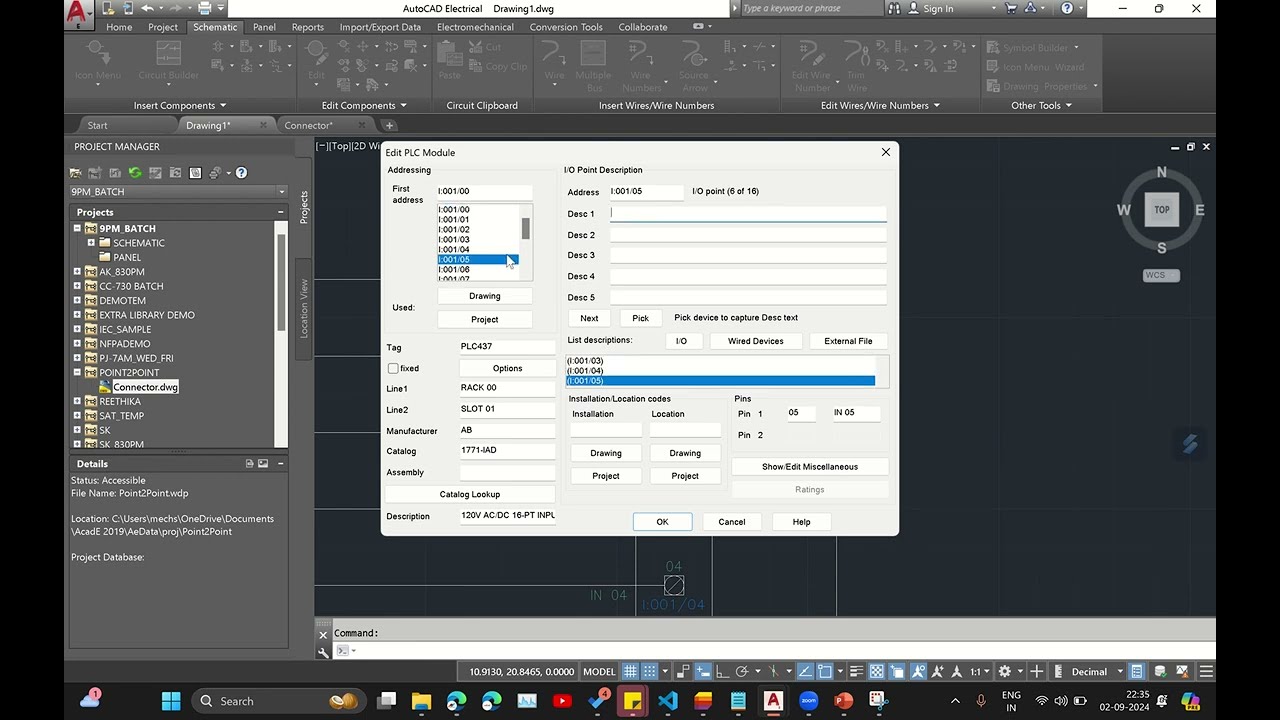The width and height of the screenshot is (1280, 720).
Task: Collapse the POINT2POINT project
Action: pyautogui.click(x=77, y=373)
